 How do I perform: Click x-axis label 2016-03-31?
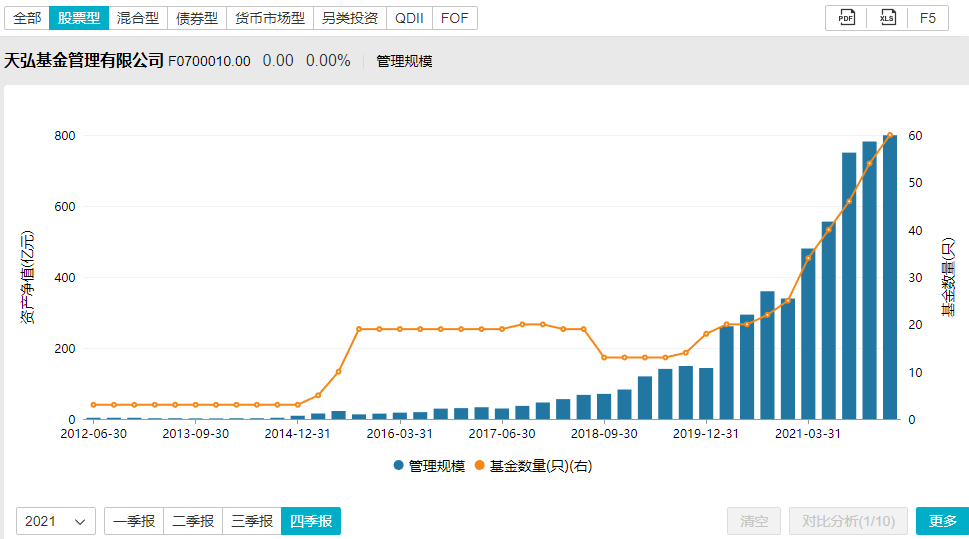pyautogui.click(x=399, y=434)
